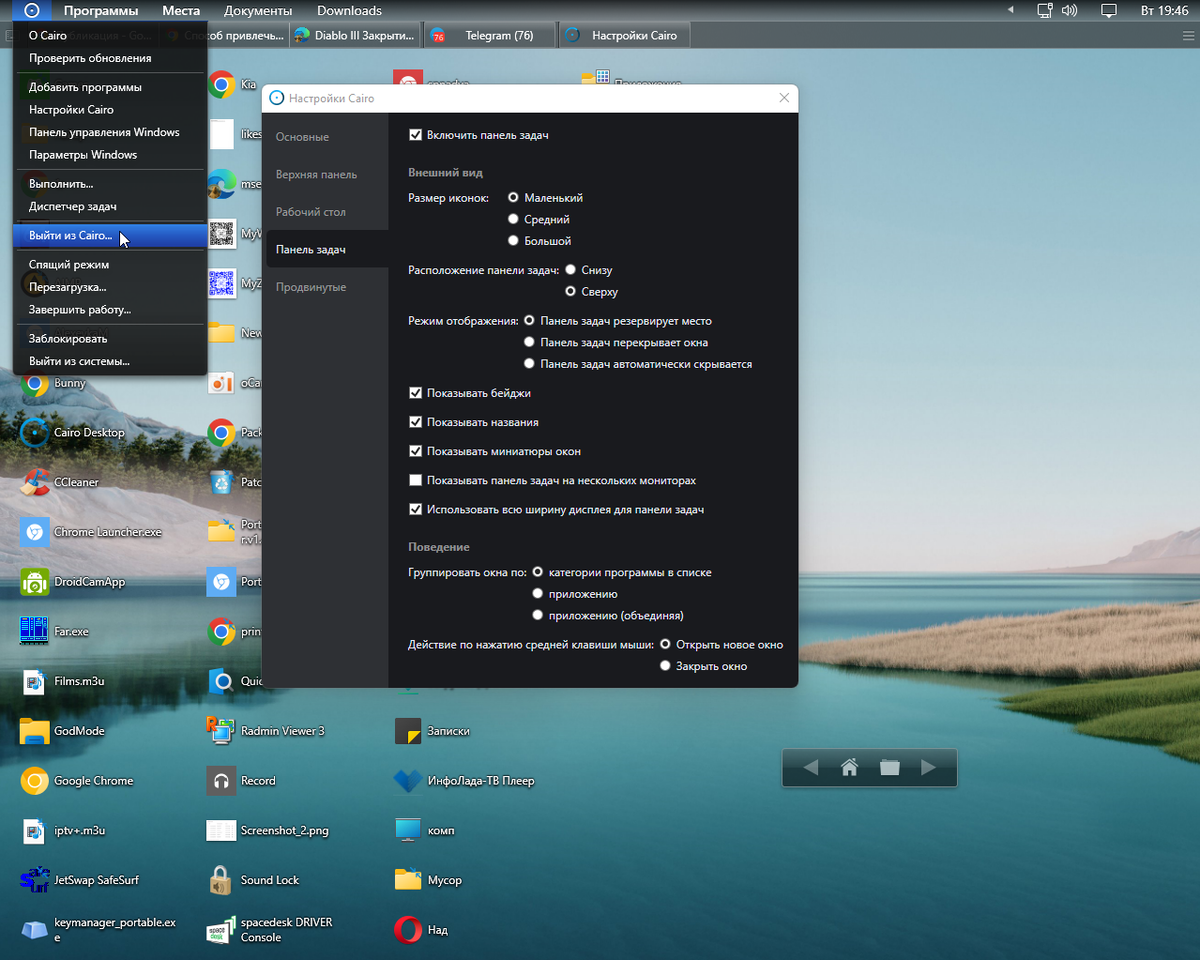This screenshot has height=960, width=1200.
Task: Switch to Diablo III taskbar button
Action: click(x=353, y=35)
